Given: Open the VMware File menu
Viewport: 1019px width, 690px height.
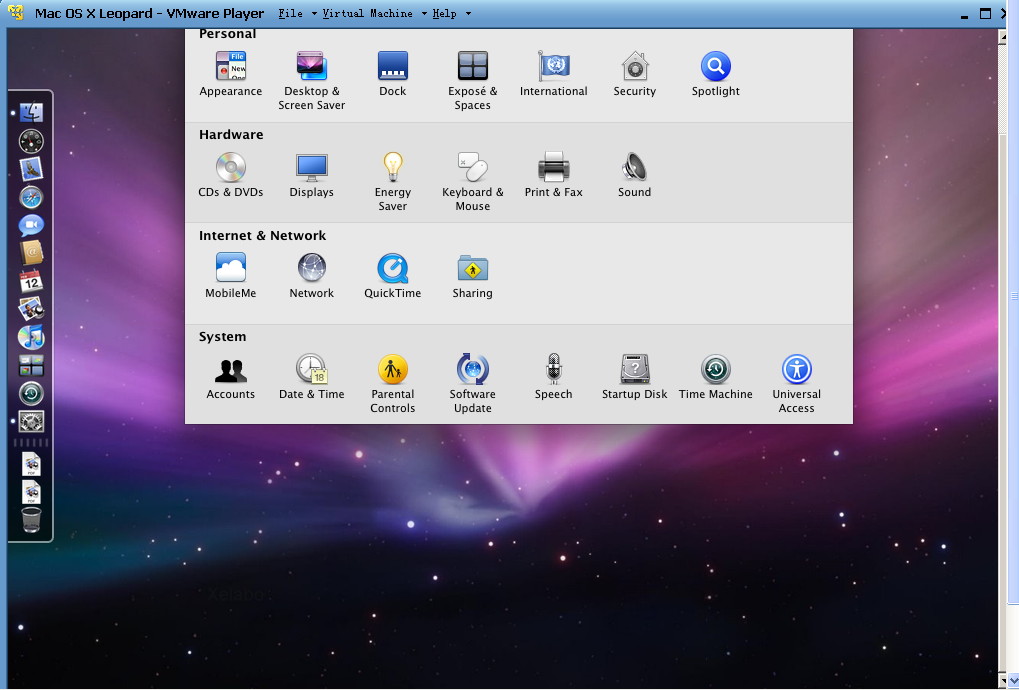Looking at the screenshot, I should pos(290,14).
